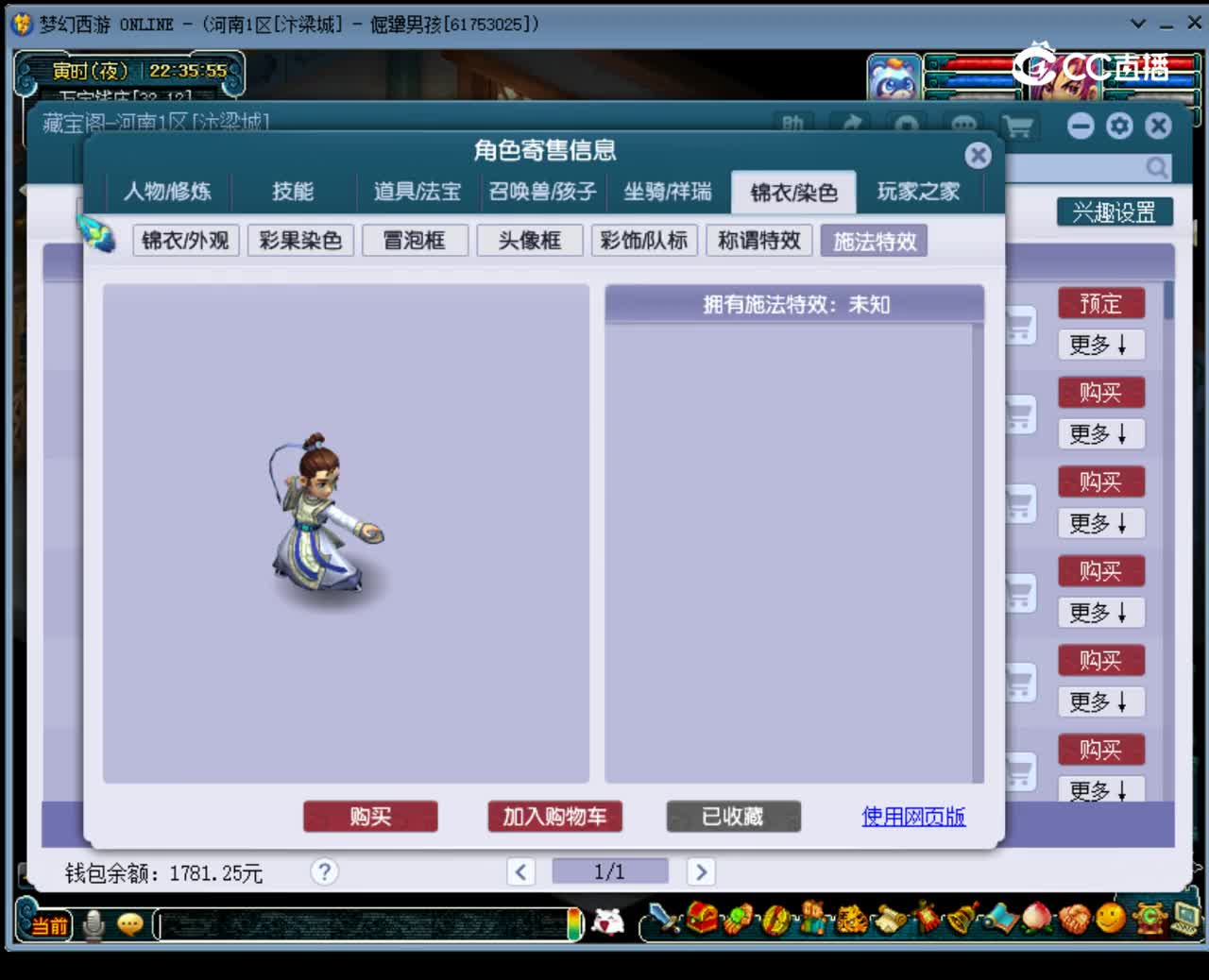This screenshot has width=1209, height=980.
Task: Click the 1/1 page number field
Action: point(610,871)
